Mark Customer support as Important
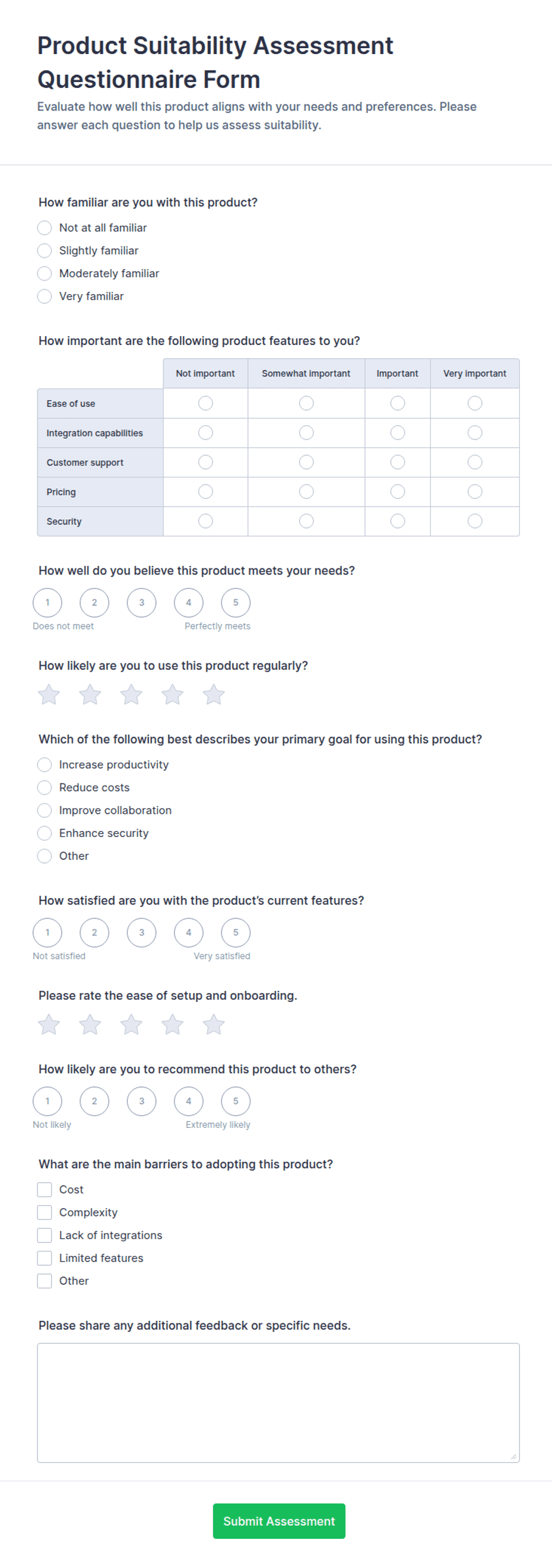Image resolution: width=552 pixels, height=1568 pixels. (x=398, y=462)
